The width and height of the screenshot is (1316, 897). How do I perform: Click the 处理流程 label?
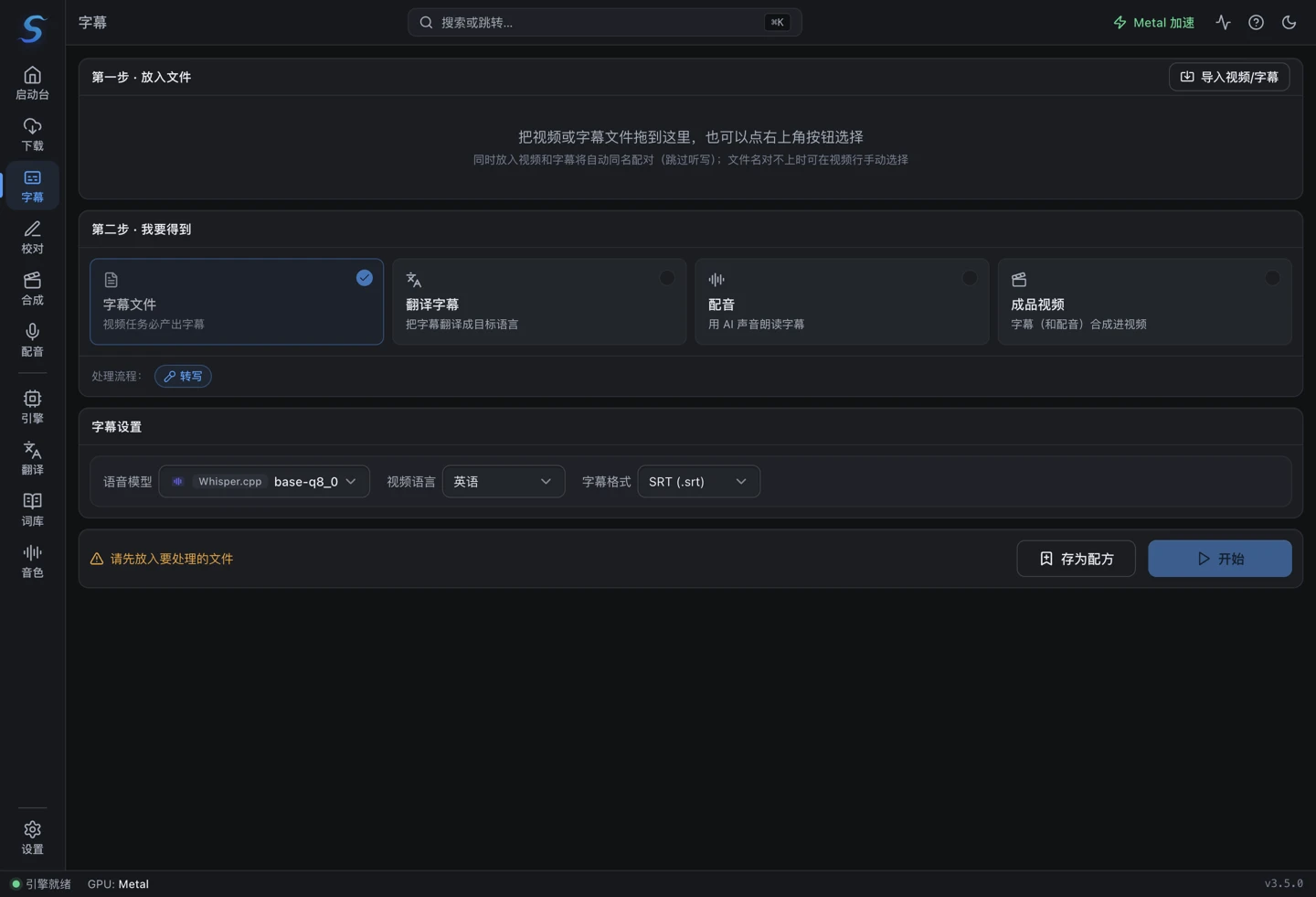(117, 377)
